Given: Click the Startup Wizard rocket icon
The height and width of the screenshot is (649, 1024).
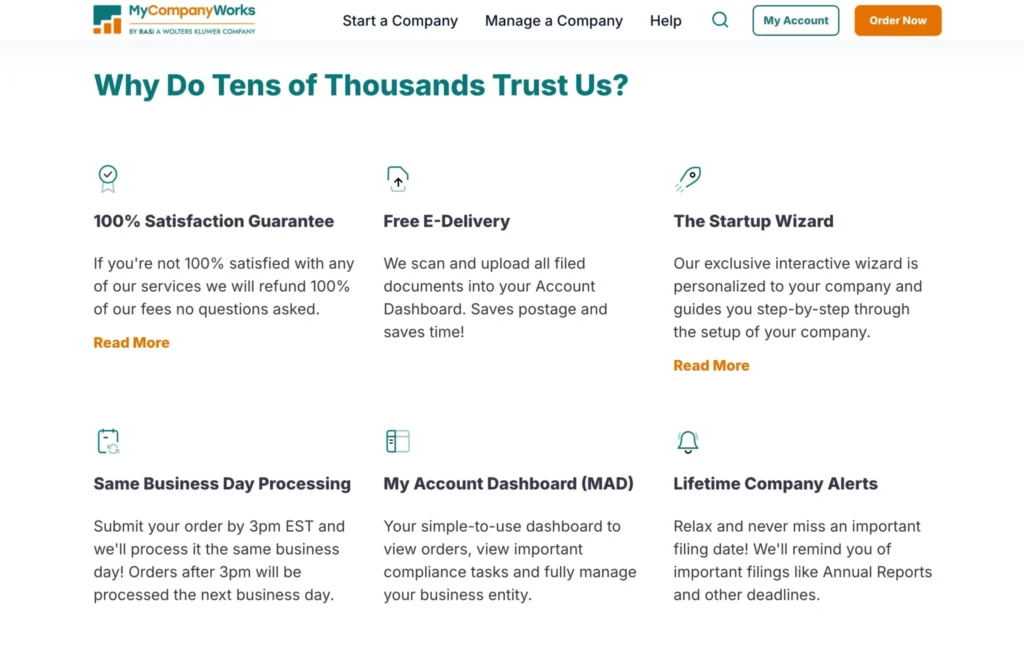Looking at the screenshot, I should pos(687,178).
